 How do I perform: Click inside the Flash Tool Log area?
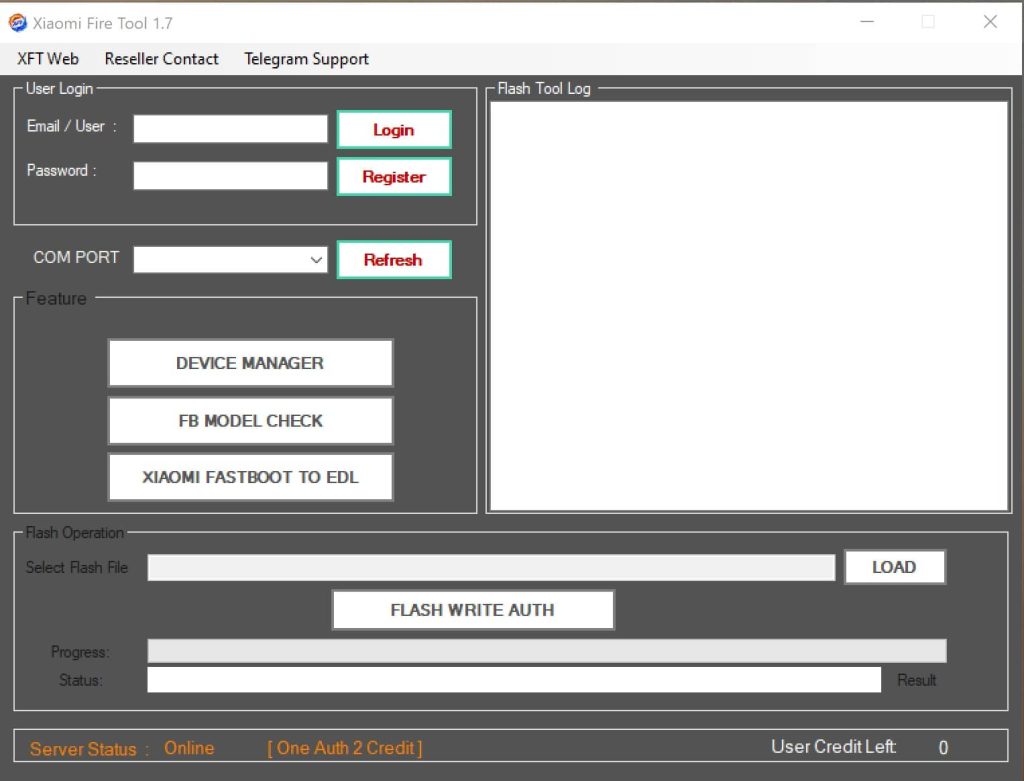pos(748,305)
